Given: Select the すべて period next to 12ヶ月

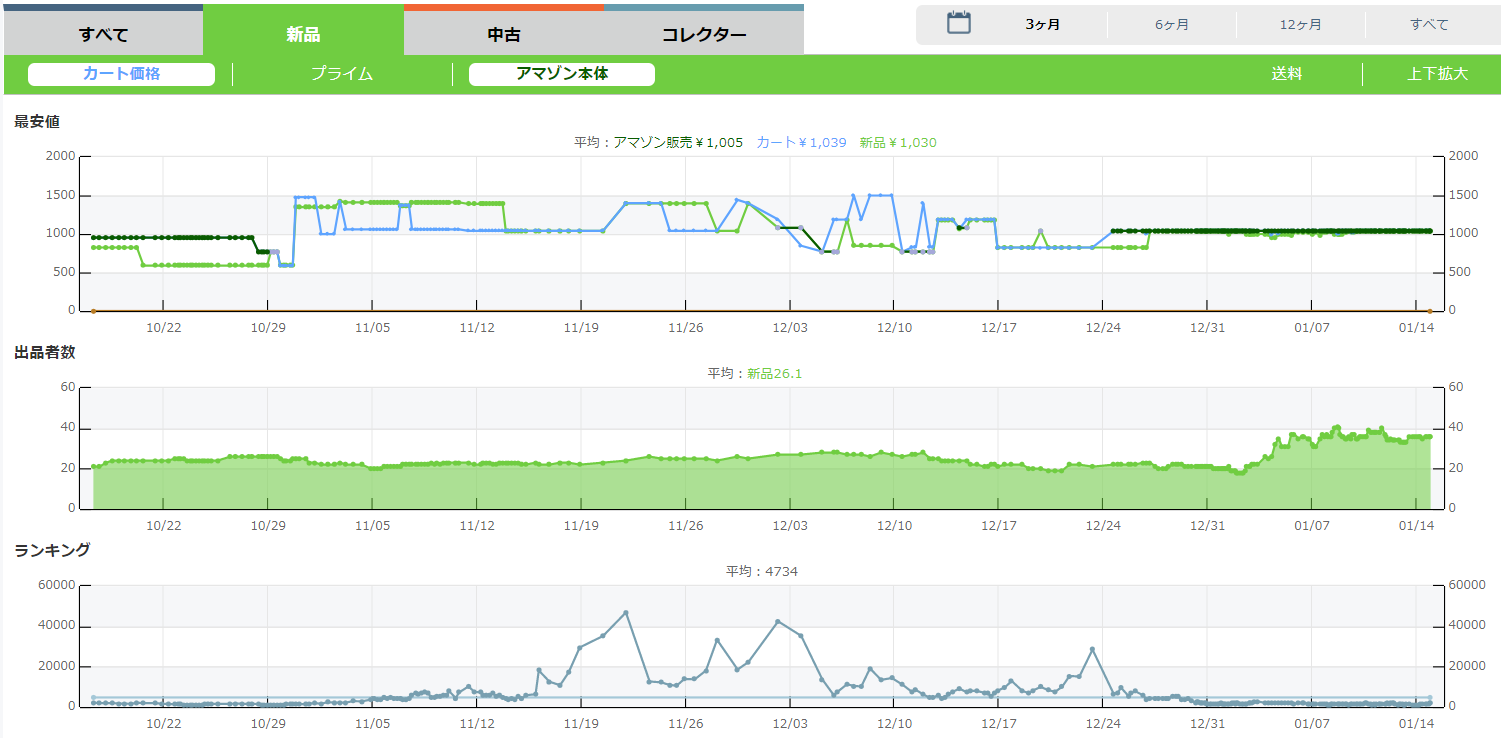Looking at the screenshot, I should [x=1429, y=25].
